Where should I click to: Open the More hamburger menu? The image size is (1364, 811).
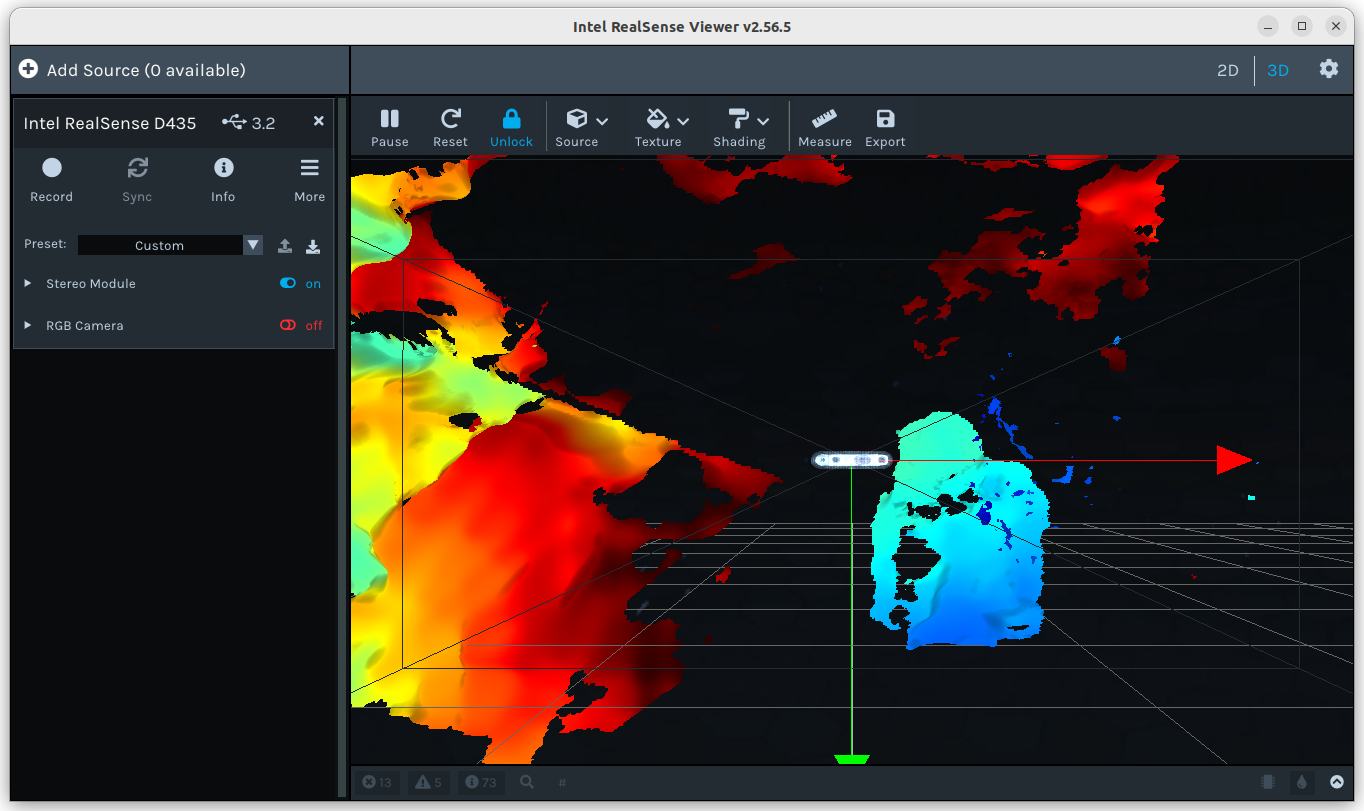point(309,178)
